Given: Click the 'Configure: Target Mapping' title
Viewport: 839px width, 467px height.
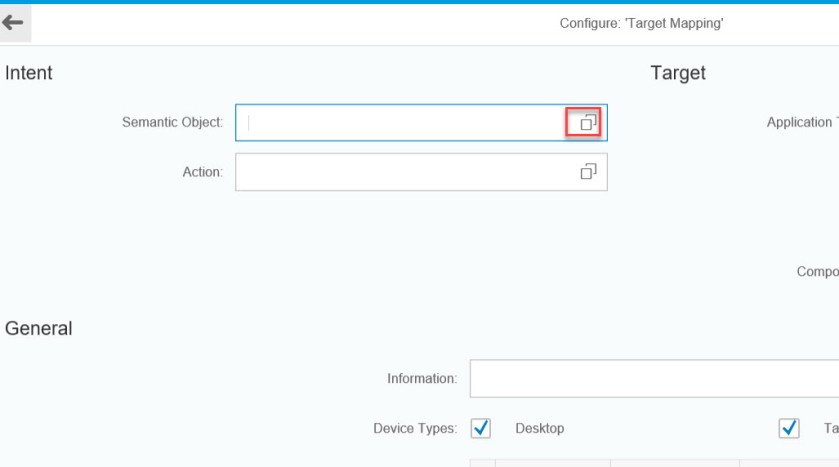Looking at the screenshot, I should tap(641, 23).
